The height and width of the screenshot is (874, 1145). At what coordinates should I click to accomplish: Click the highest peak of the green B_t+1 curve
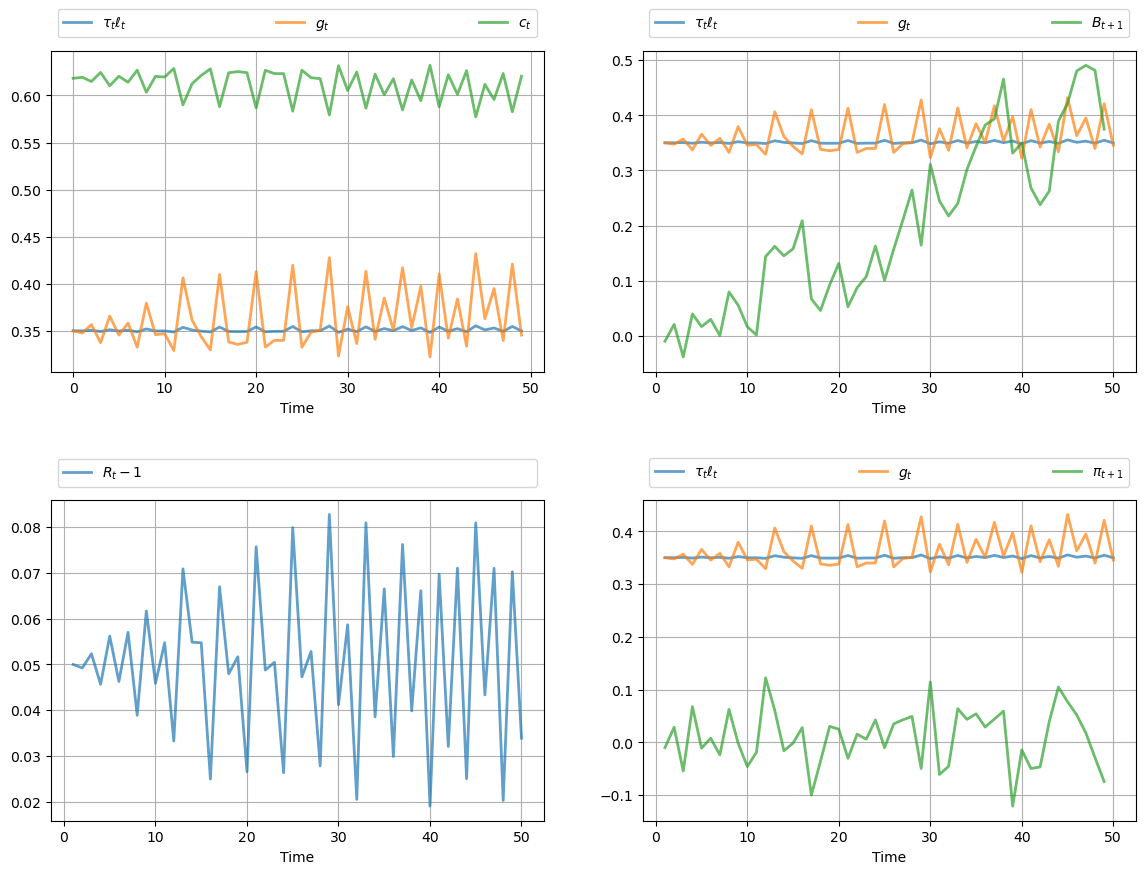(1085, 66)
